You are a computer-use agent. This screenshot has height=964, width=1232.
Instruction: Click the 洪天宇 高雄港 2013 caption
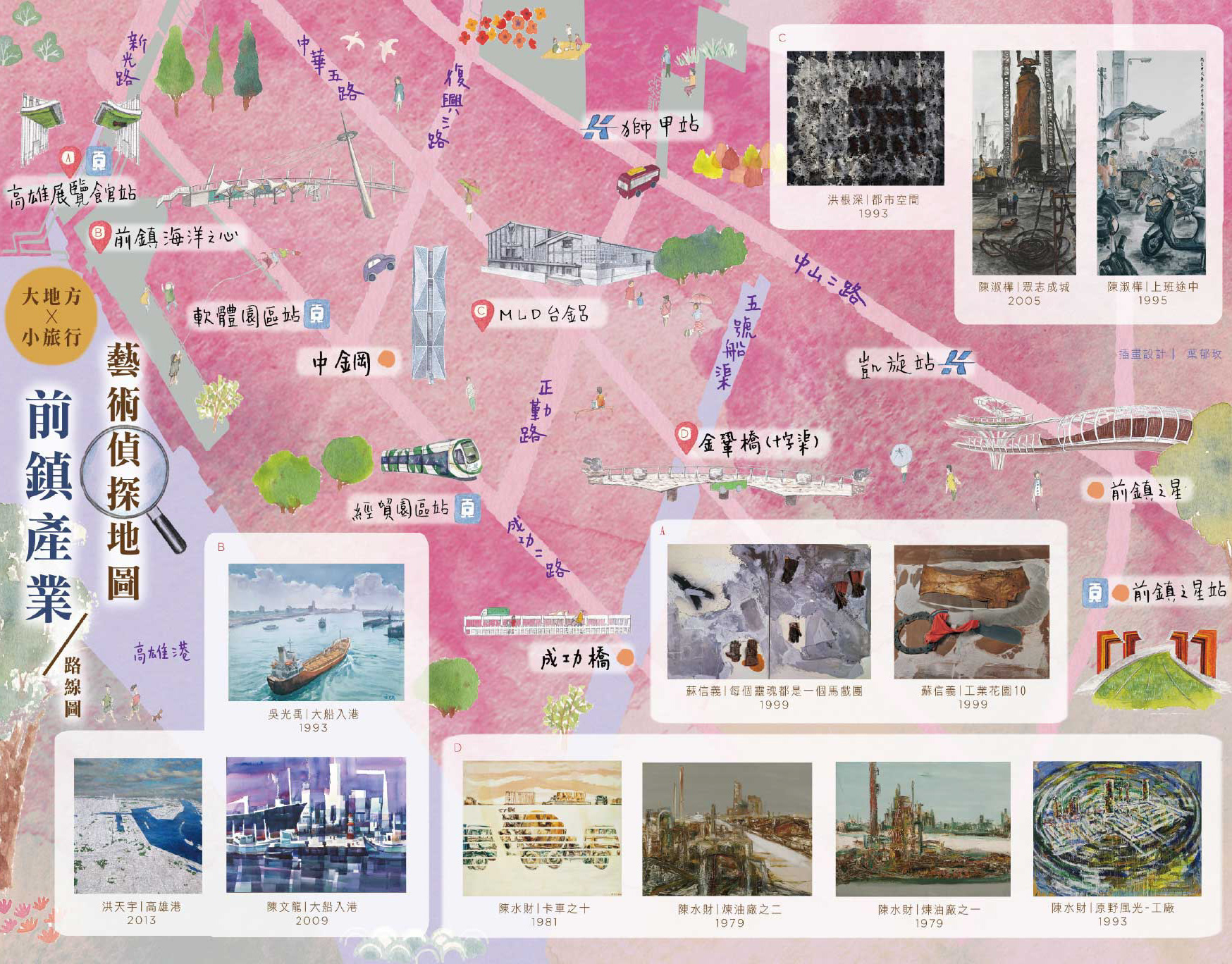(141, 913)
